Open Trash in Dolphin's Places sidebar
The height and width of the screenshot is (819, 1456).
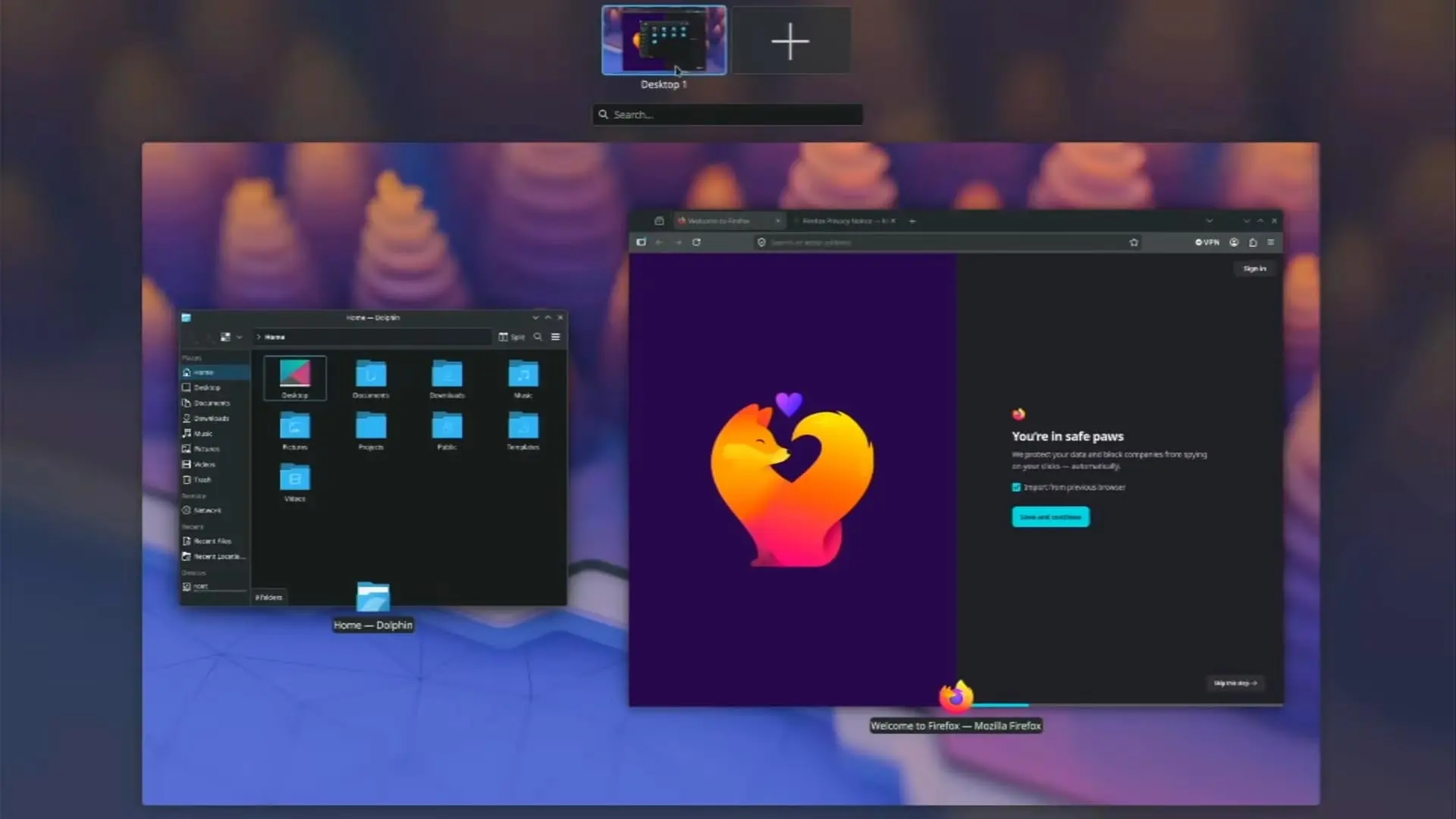pos(215,479)
